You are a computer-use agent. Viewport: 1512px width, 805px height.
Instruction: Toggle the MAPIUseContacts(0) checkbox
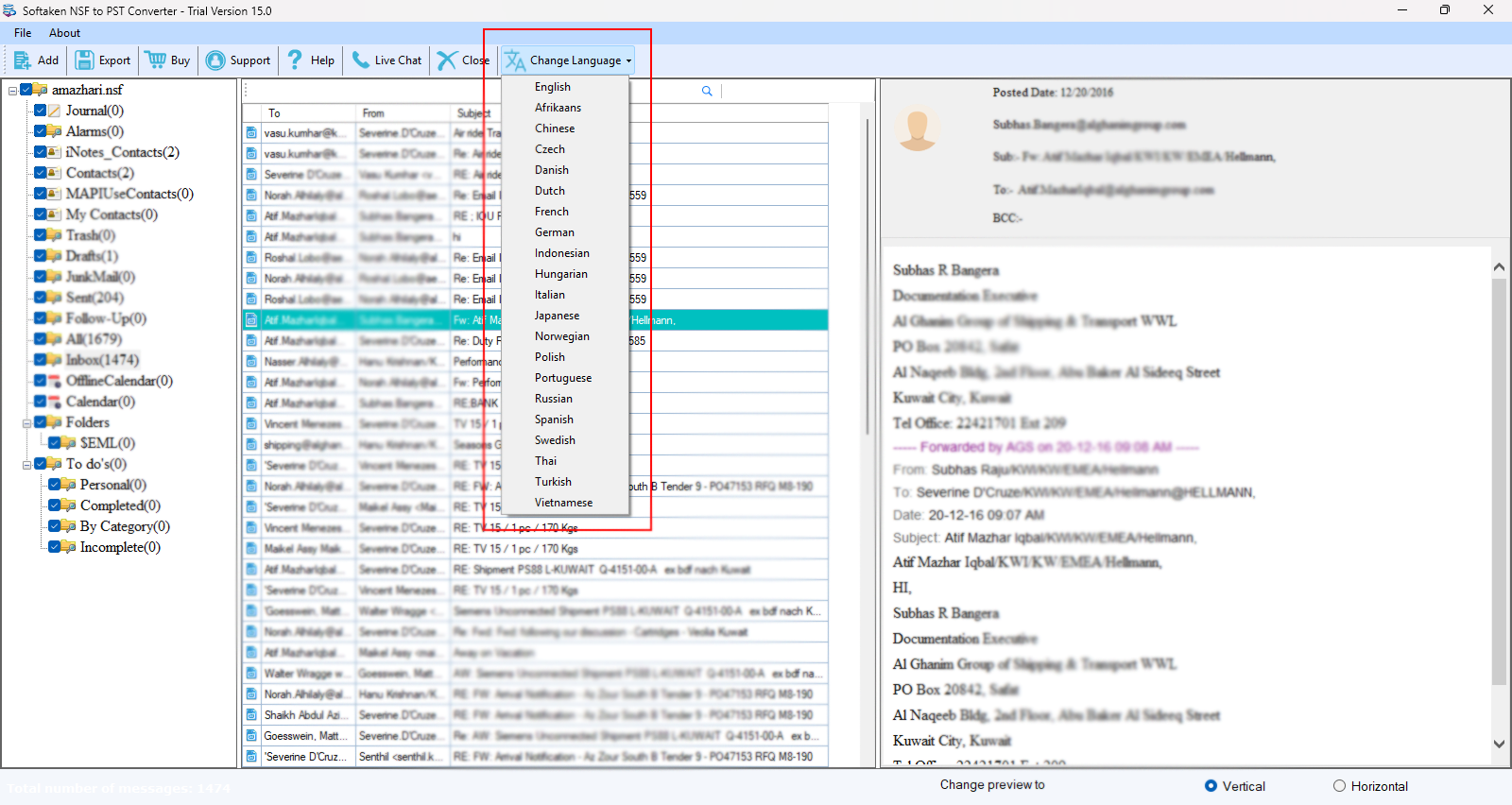click(x=40, y=194)
